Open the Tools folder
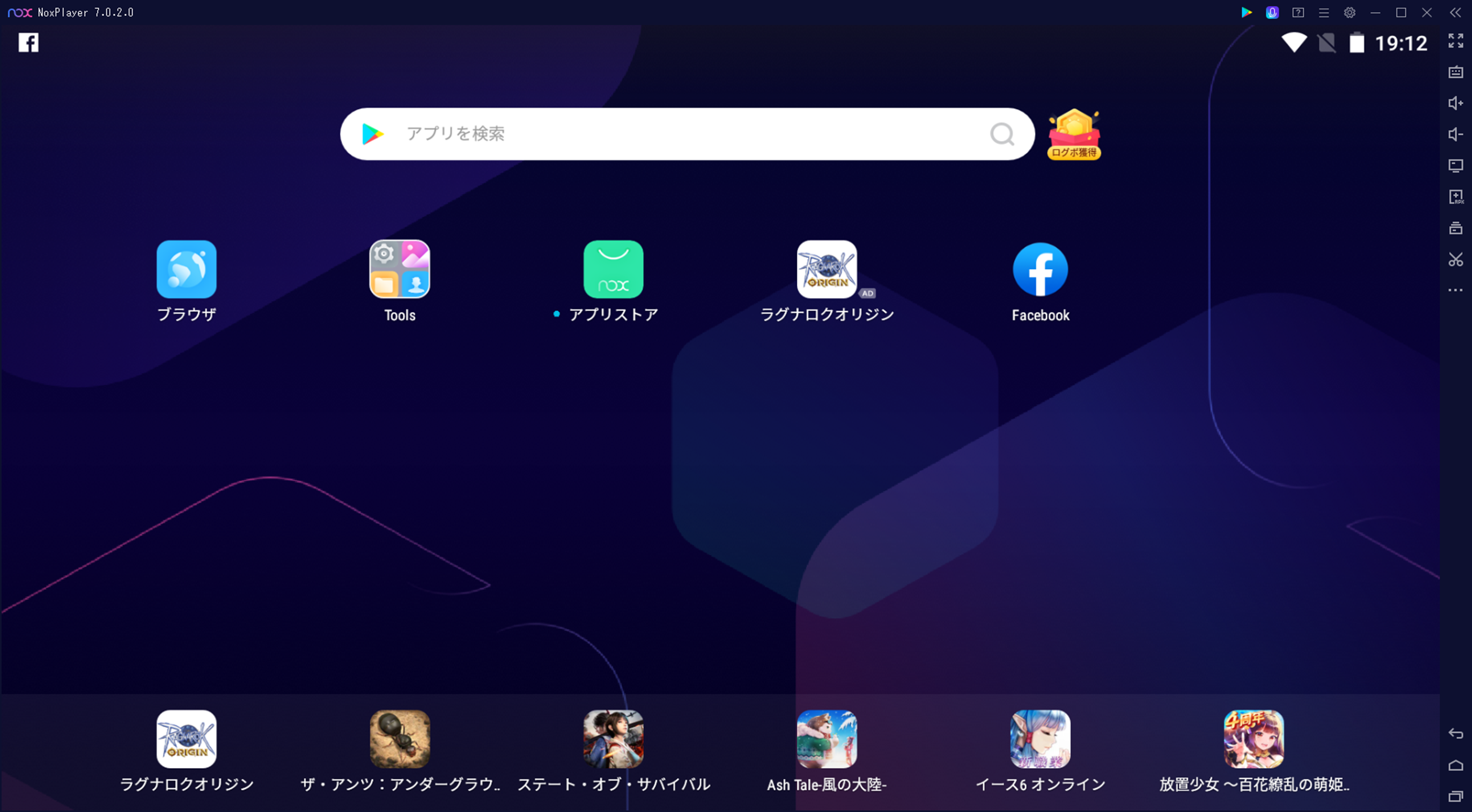Image resolution: width=1472 pixels, height=812 pixels. pos(400,269)
